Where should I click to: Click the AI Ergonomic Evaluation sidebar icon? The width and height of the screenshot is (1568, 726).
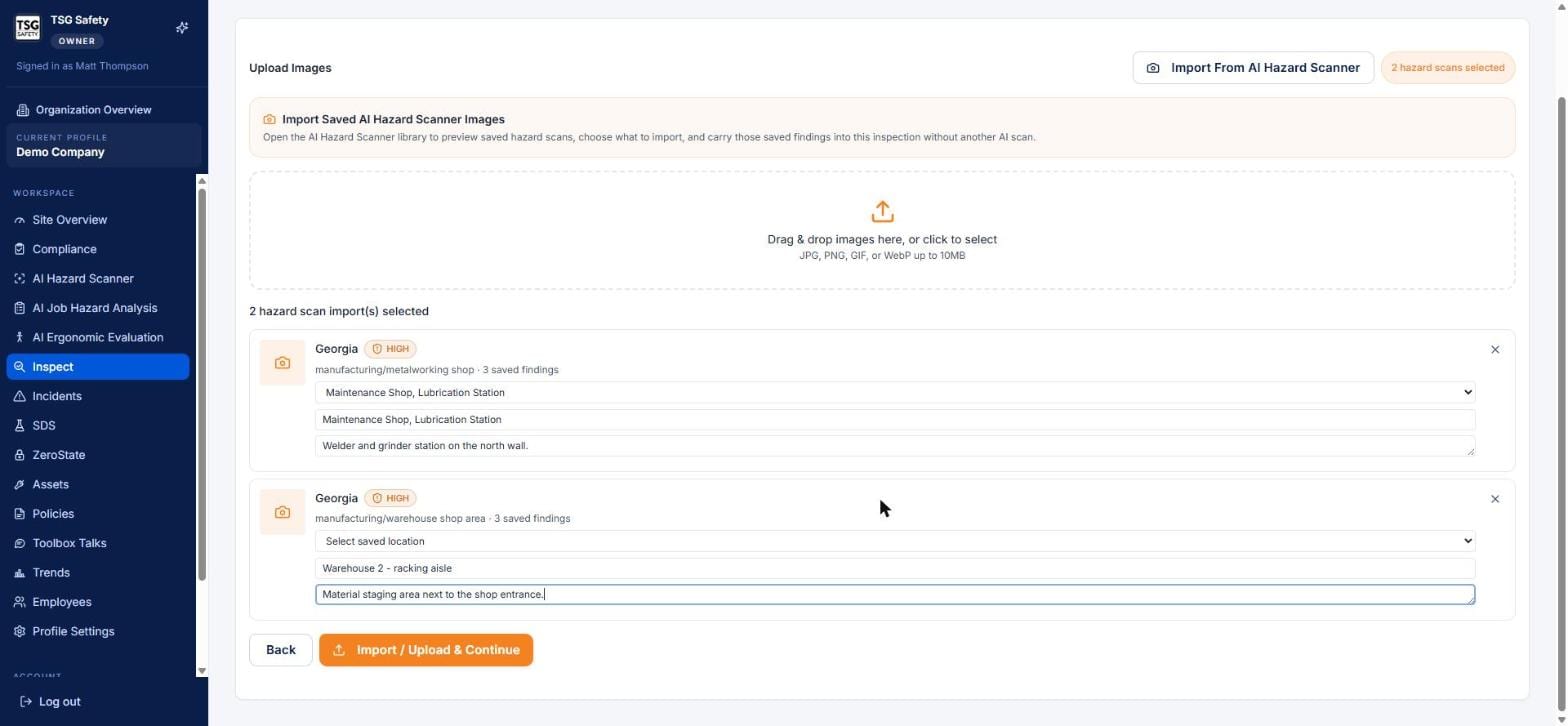click(x=20, y=338)
